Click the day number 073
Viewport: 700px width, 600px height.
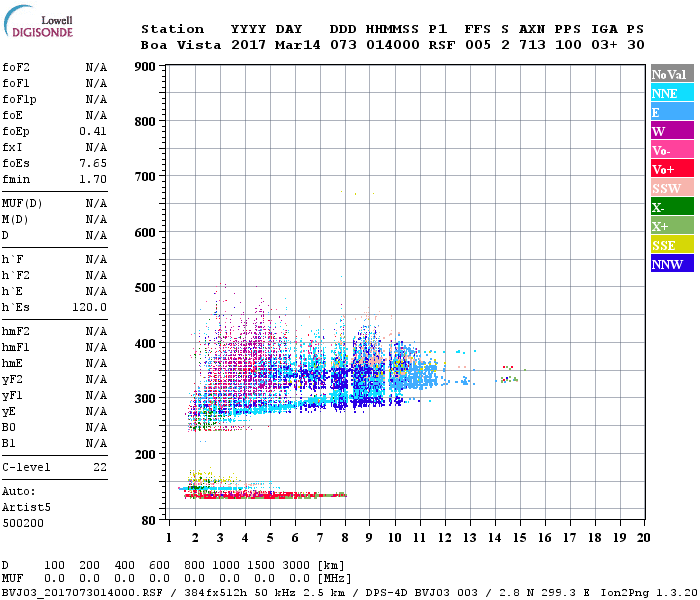click(x=343, y=45)
